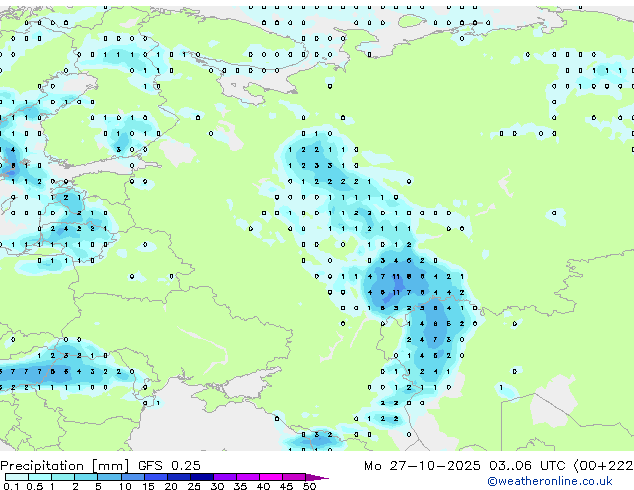634x490 pixels.
Task: Pick the legend swatch between 40 and 45
Action: coord(271,477)
